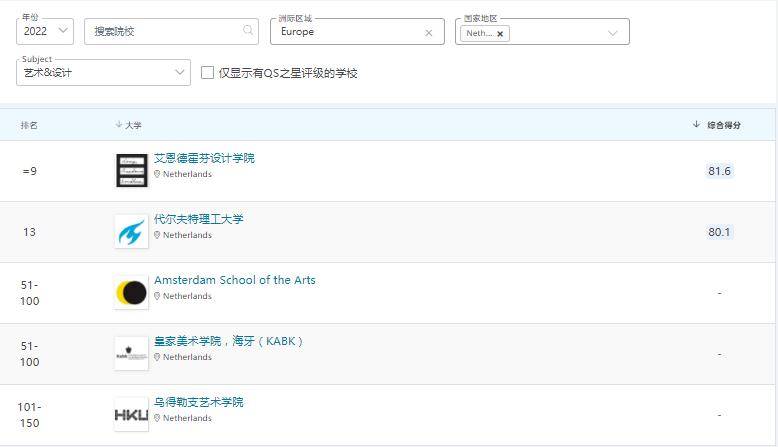Click the =9 rank cell
778x447 pixels.
[29, 171]
